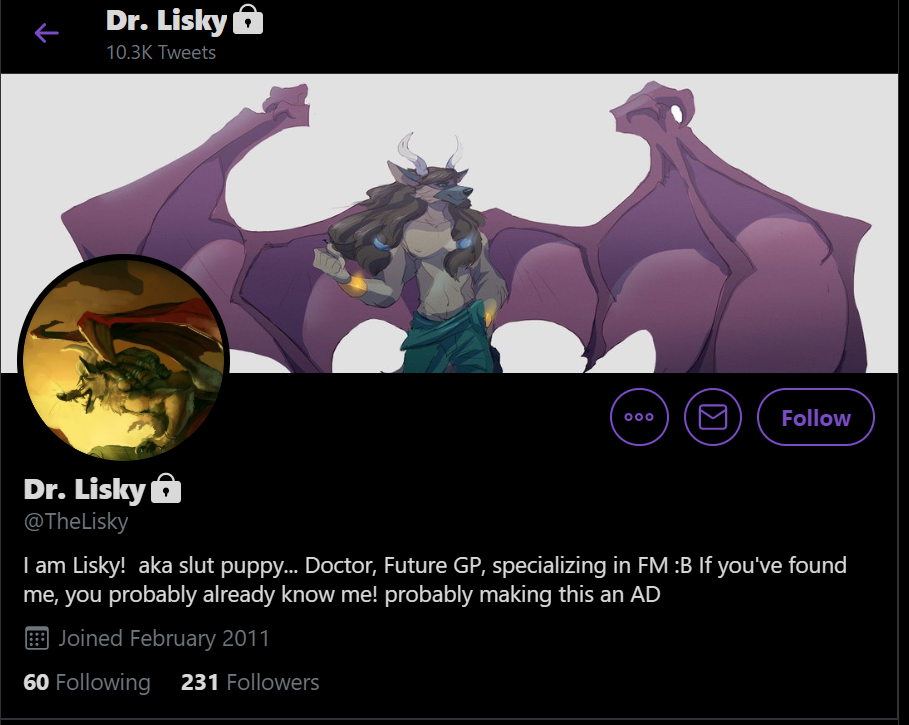Send a direct message via envelope icon
This screenshot has width=909, height=725.
click(x=712, y=417)
